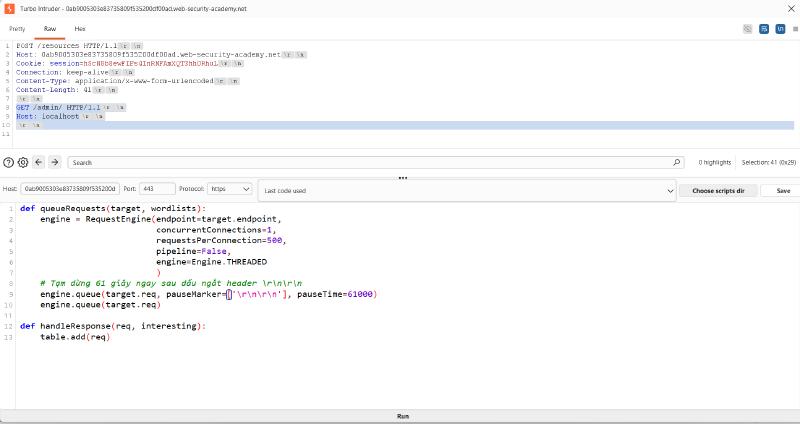
Task: Focus the request Search field
Action: pyautogui.click(x=375, y=162)
